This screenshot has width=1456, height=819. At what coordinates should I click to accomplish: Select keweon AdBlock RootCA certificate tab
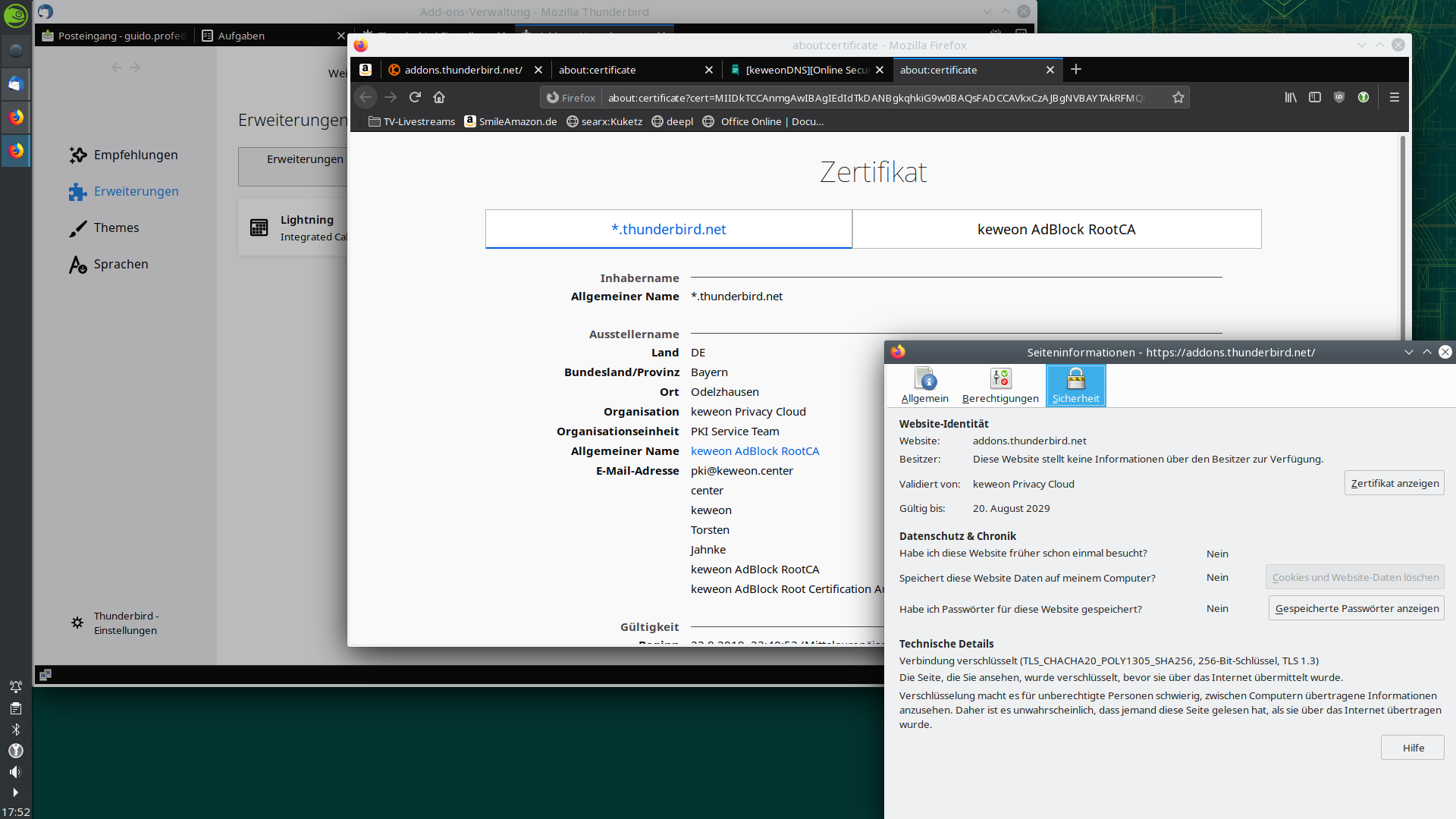point(1056,229)
